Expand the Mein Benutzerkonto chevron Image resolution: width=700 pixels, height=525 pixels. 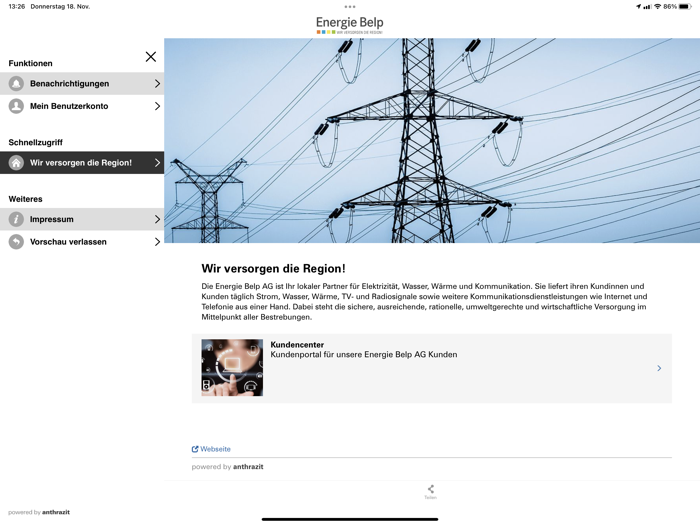click(x=157, y=106)
